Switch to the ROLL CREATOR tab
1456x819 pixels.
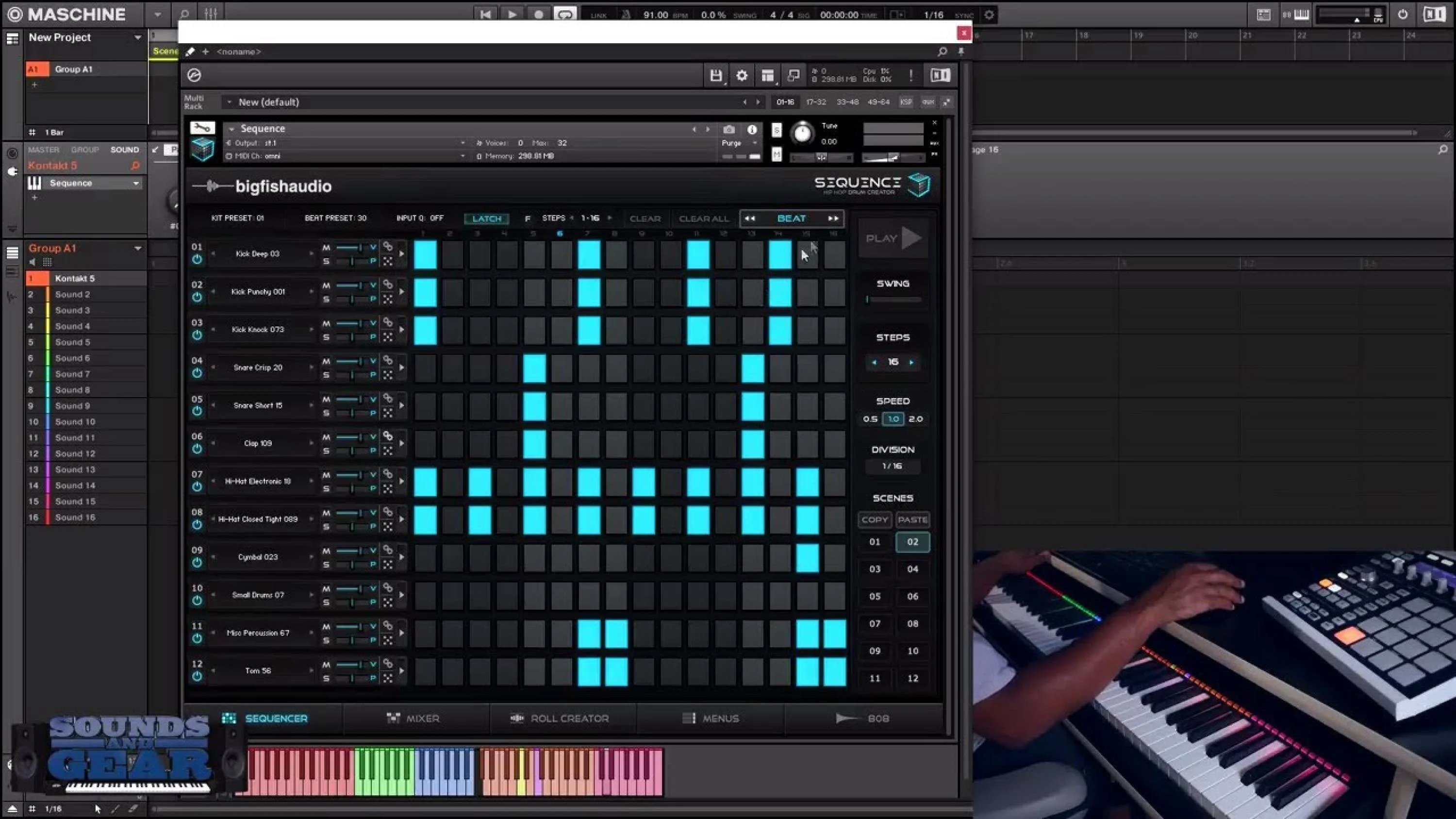tap(560, 719)
